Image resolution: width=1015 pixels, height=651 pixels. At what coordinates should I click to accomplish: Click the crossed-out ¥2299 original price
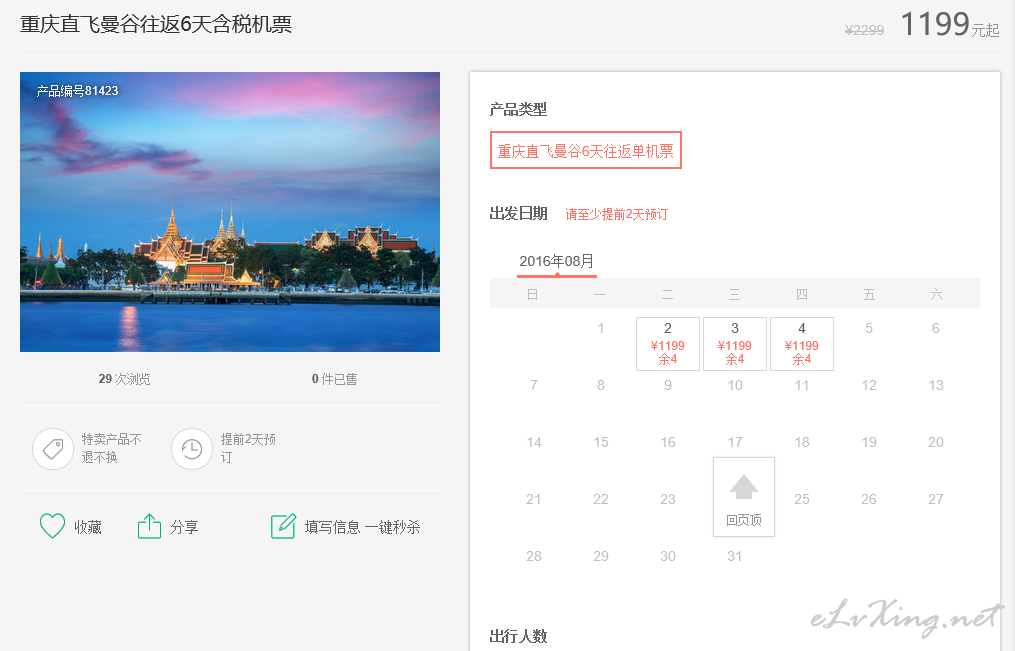[864, 30]
